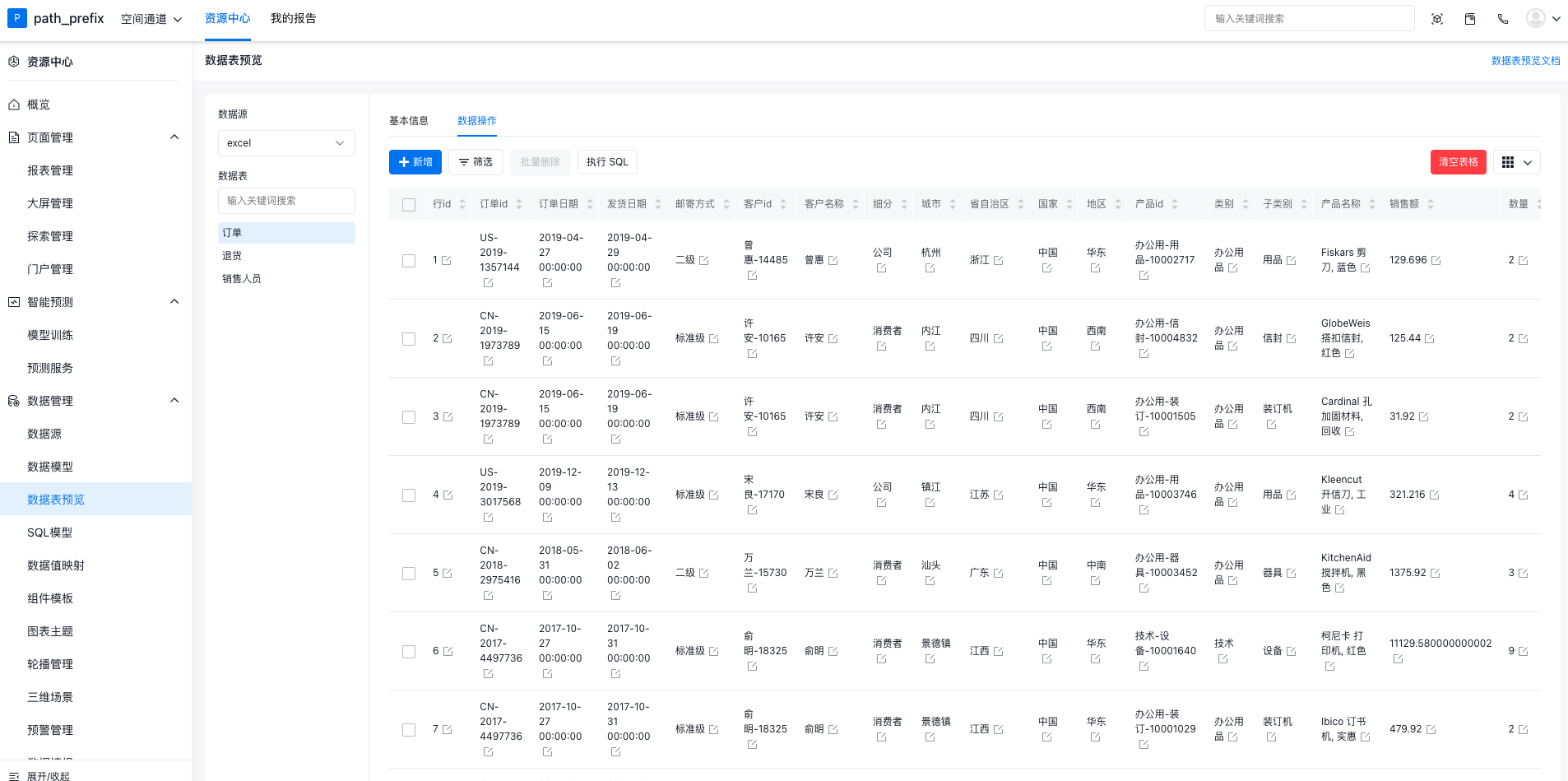1568x781 pixels.
Task: Edit the sales value 1375.92 cell
Action: click(x=1435, y=574)
